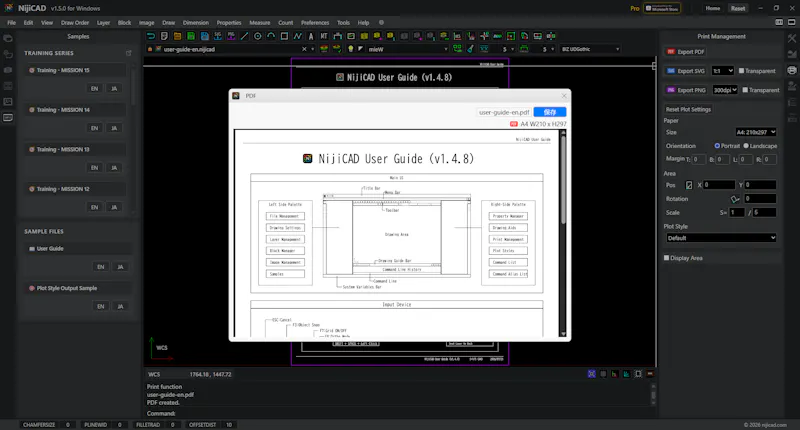Open the EN version of Training MISSION 15
This screenshot has height=430, width=800.
(94, 89)
